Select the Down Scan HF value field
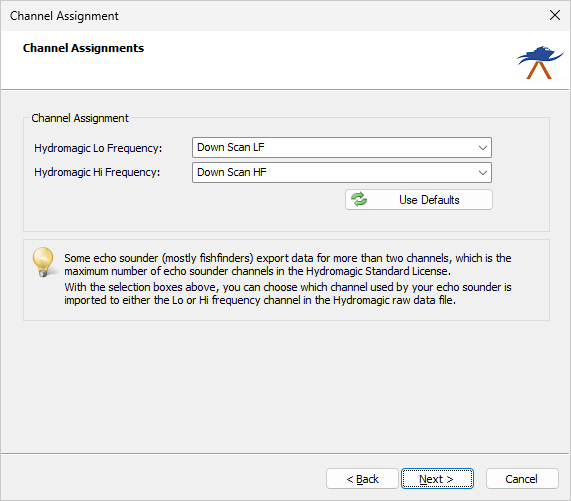Viewport: 571px width, 501px height. tap(342, 172)
